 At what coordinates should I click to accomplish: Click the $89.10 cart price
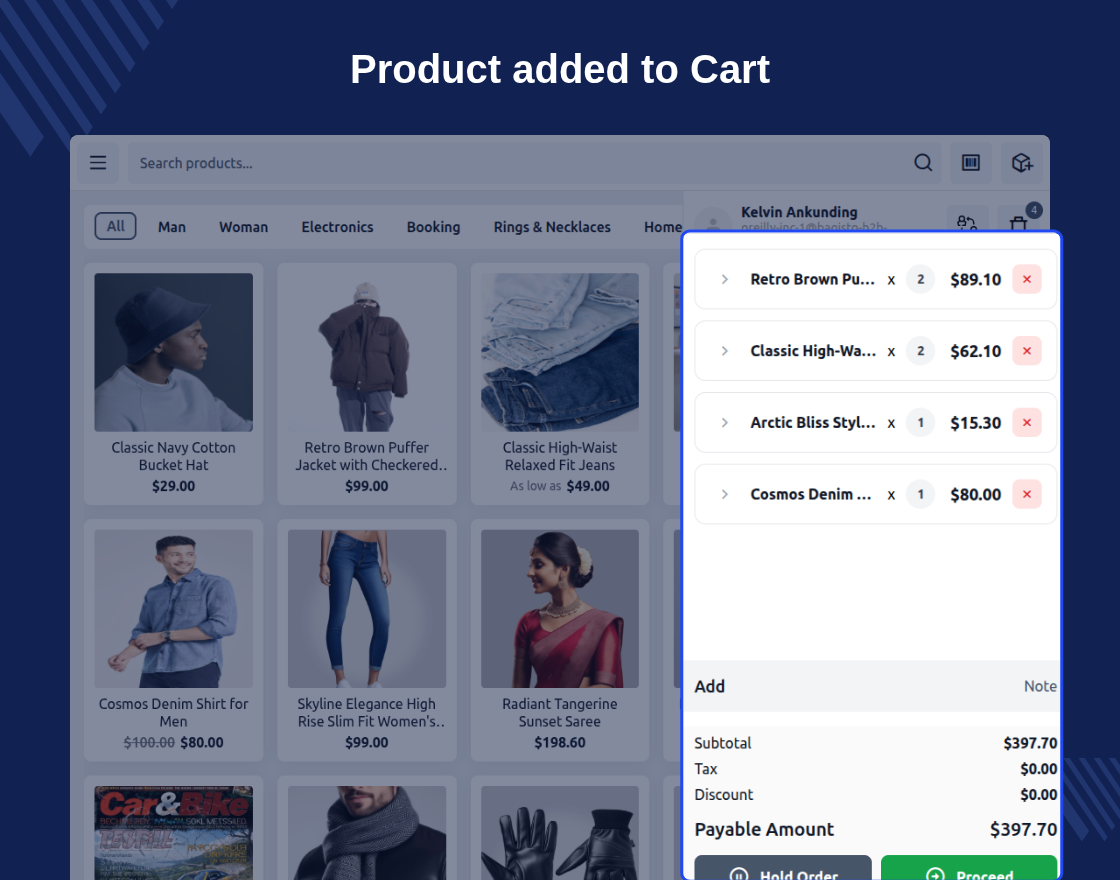pyautogui.click(x=975, y=279)
